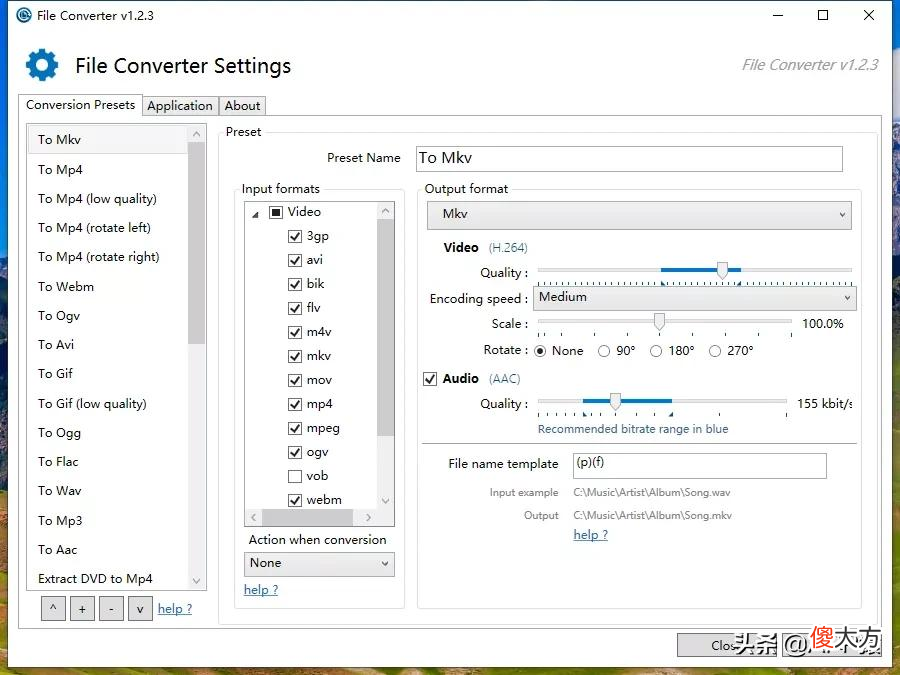Enable the vob input format checkbox

(294, 476)
